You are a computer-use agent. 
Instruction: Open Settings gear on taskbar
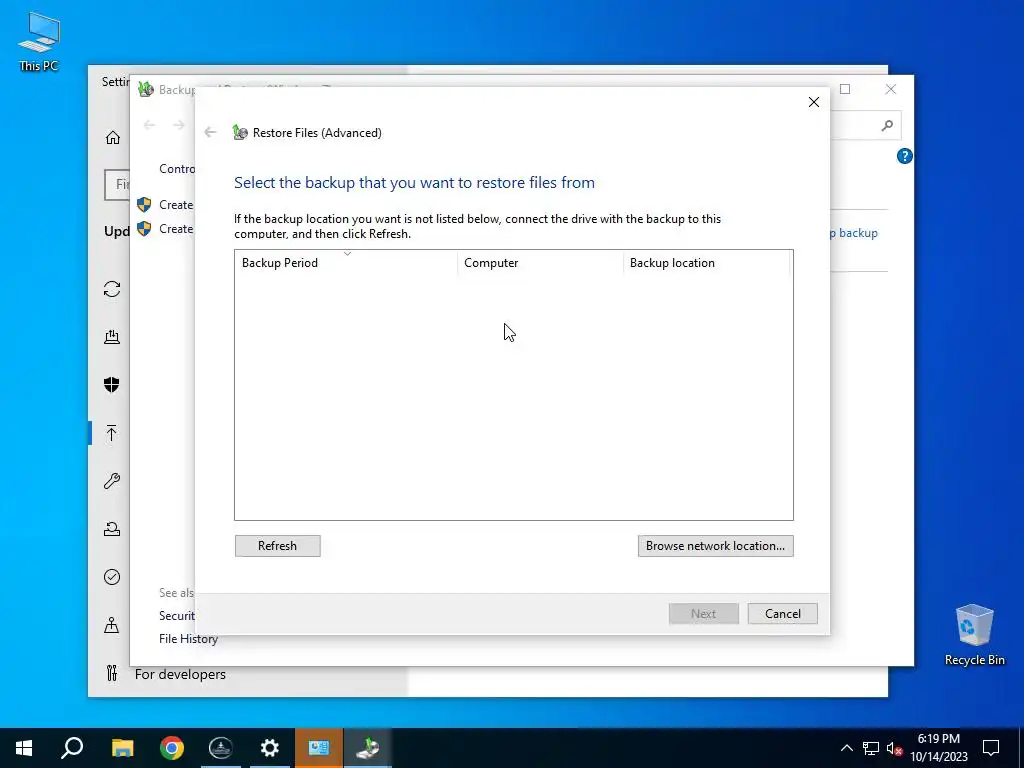click(270, 748)
